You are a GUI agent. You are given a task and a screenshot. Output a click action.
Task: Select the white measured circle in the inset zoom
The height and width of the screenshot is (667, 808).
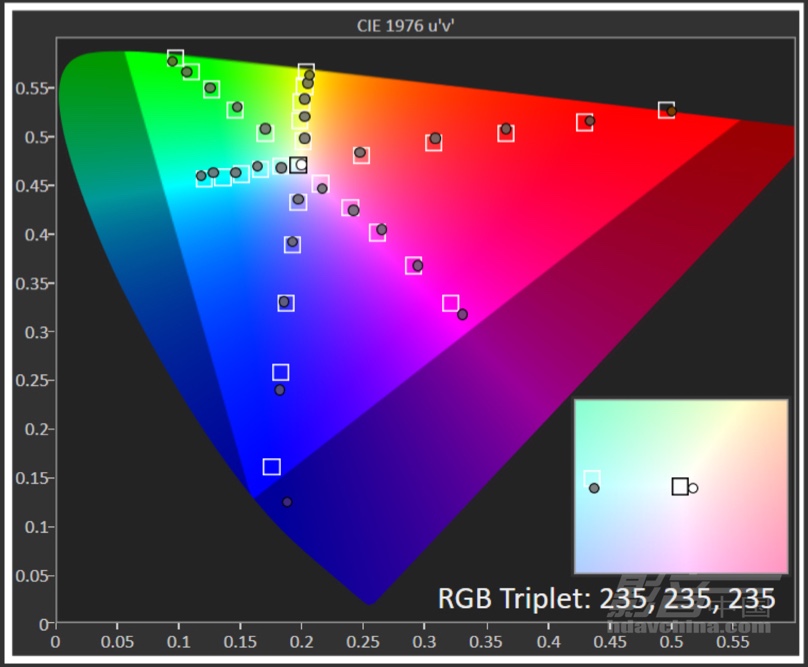pyautogui.click(x=693, y=488)
